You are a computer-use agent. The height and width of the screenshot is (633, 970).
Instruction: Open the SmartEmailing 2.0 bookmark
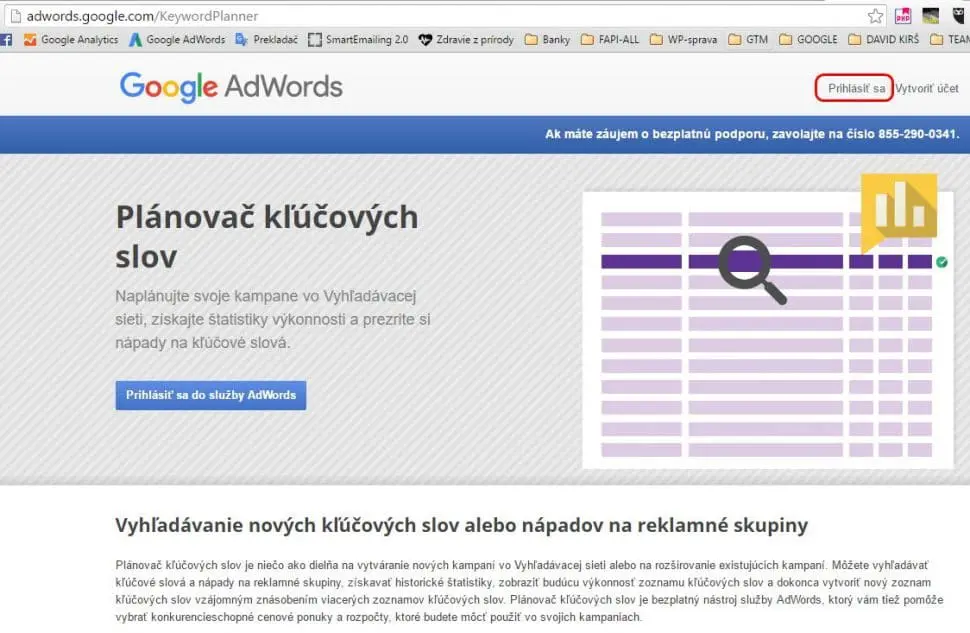tap(363, 39)
